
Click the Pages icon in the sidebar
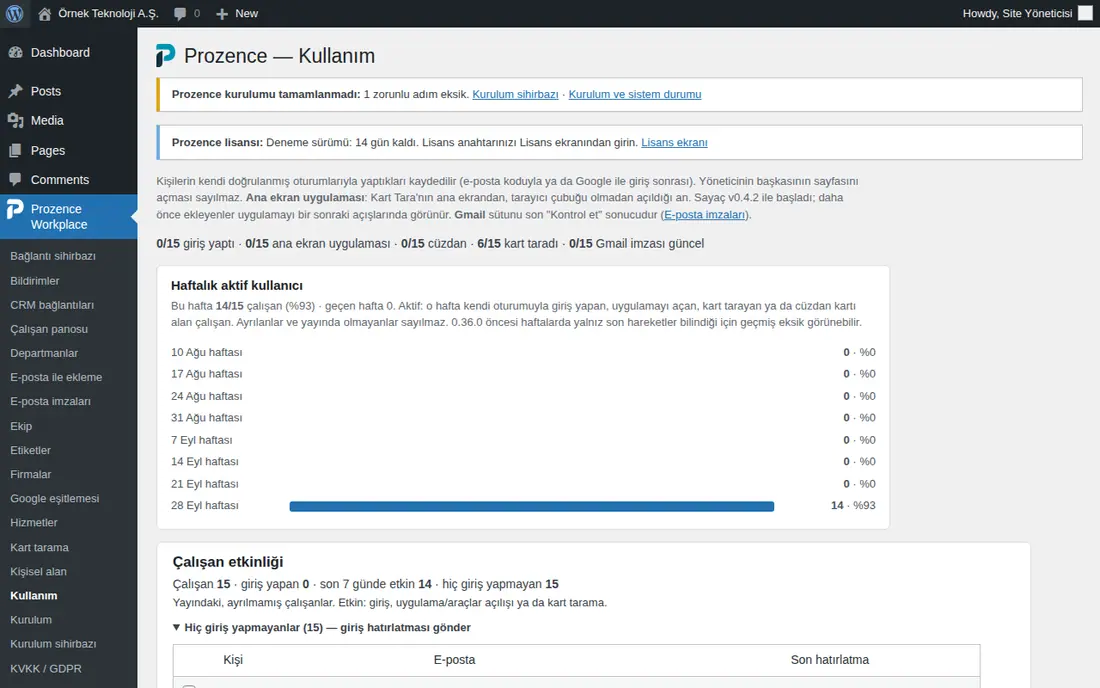pyautogui.click(x=15, y=151)
